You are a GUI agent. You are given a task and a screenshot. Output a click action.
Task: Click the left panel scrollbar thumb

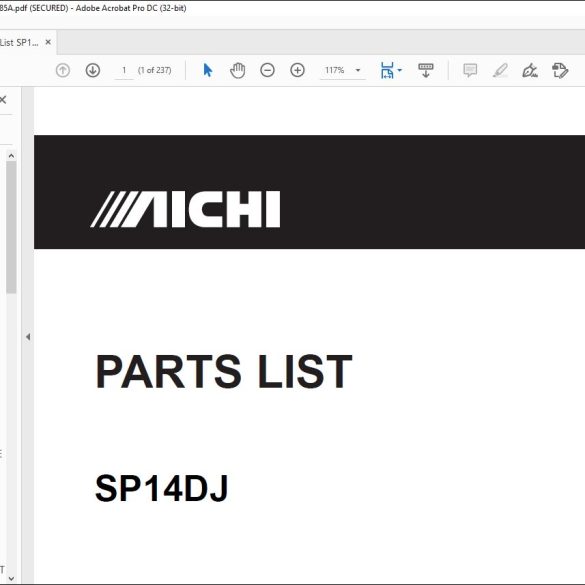(x=11, y=227)
